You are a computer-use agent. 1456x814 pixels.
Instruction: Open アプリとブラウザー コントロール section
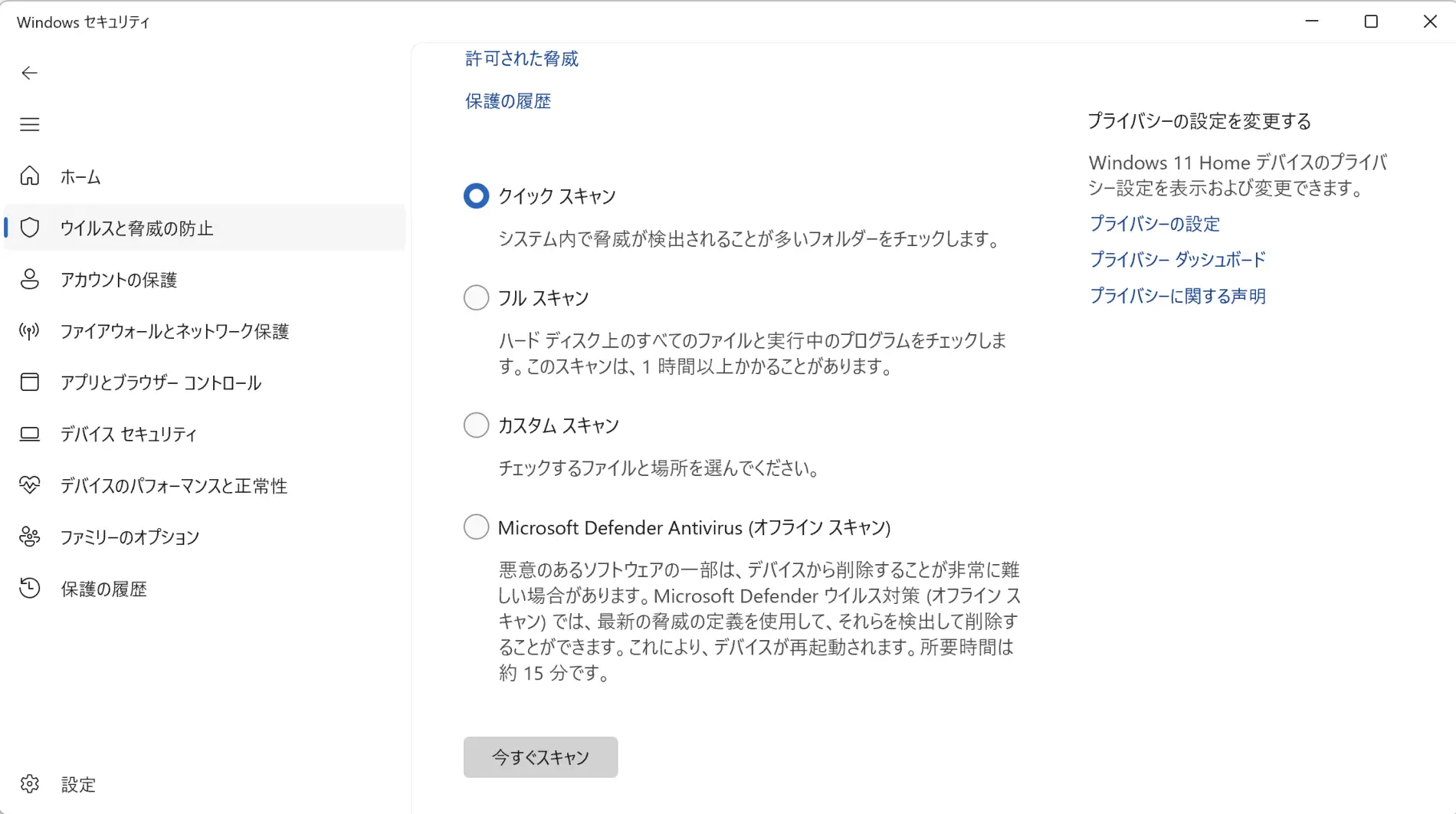[x=205, y=382]
